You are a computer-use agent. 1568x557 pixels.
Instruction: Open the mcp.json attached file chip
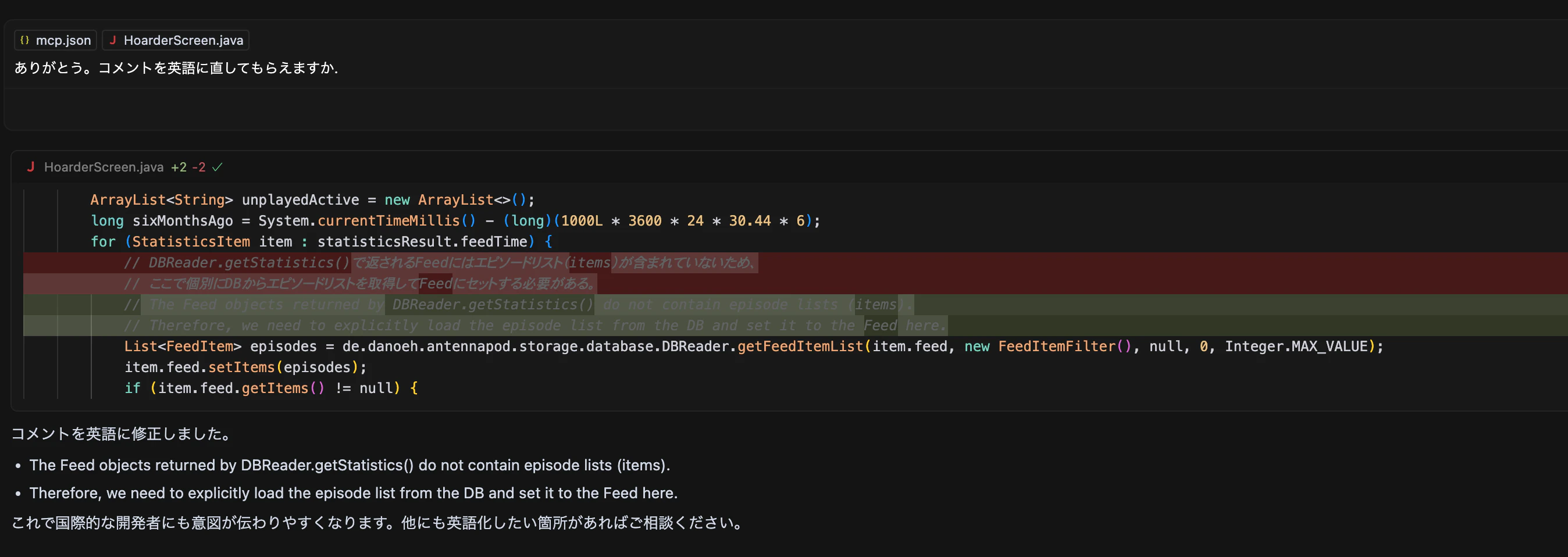tap(55, 40)
